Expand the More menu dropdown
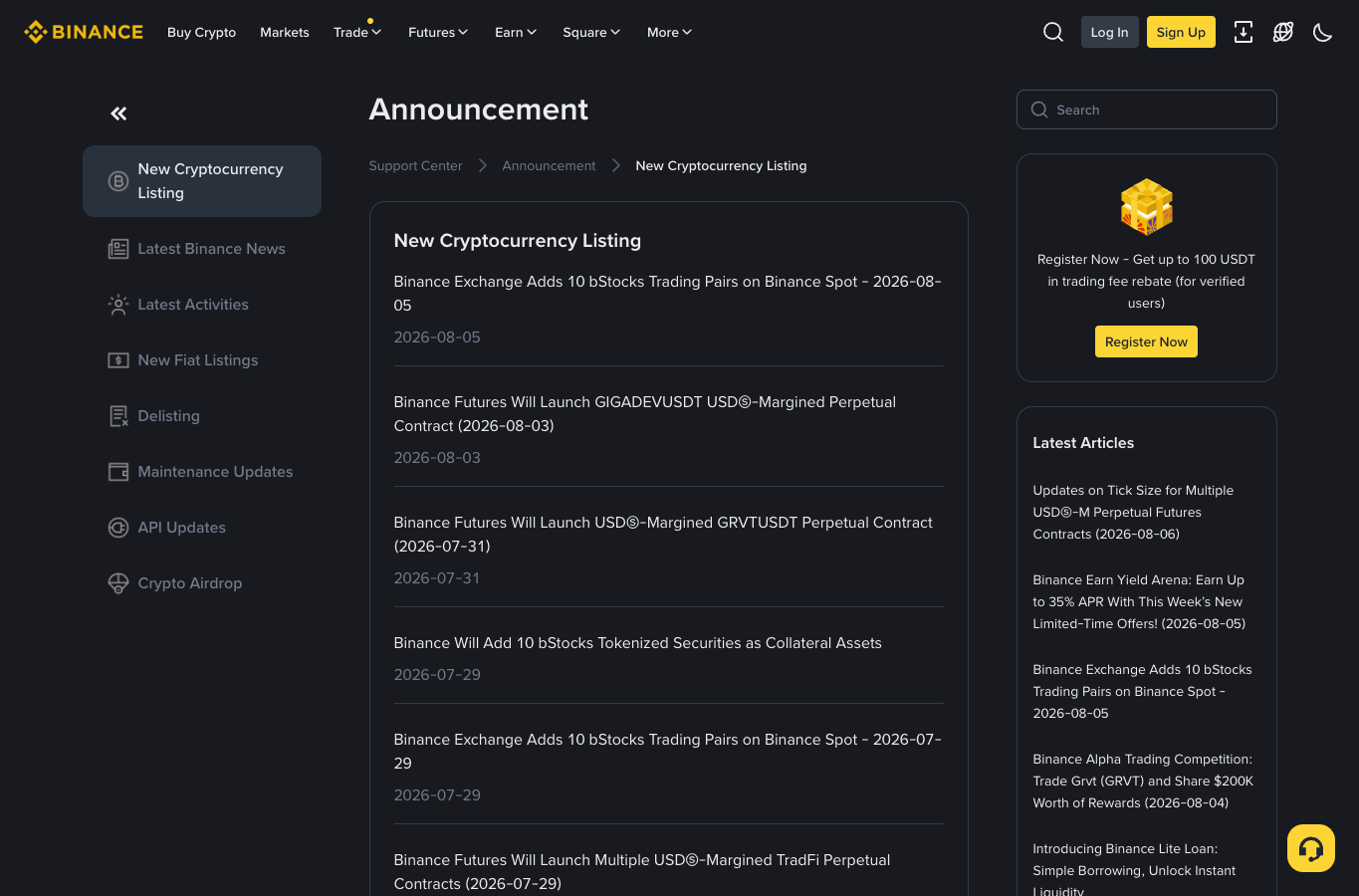Viewport: 1359px width, 896px height. [669, 32]
